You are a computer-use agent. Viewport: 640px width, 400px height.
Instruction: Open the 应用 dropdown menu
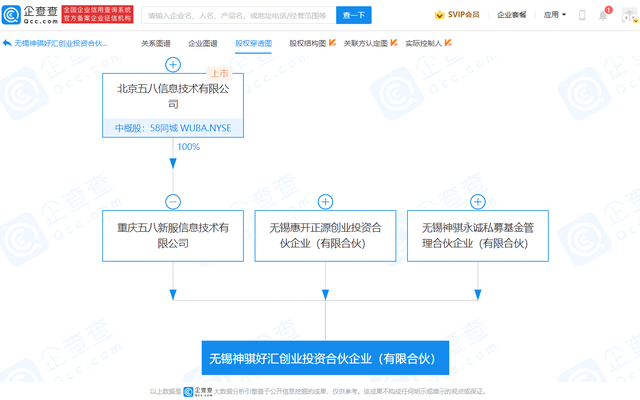point(555,15)
